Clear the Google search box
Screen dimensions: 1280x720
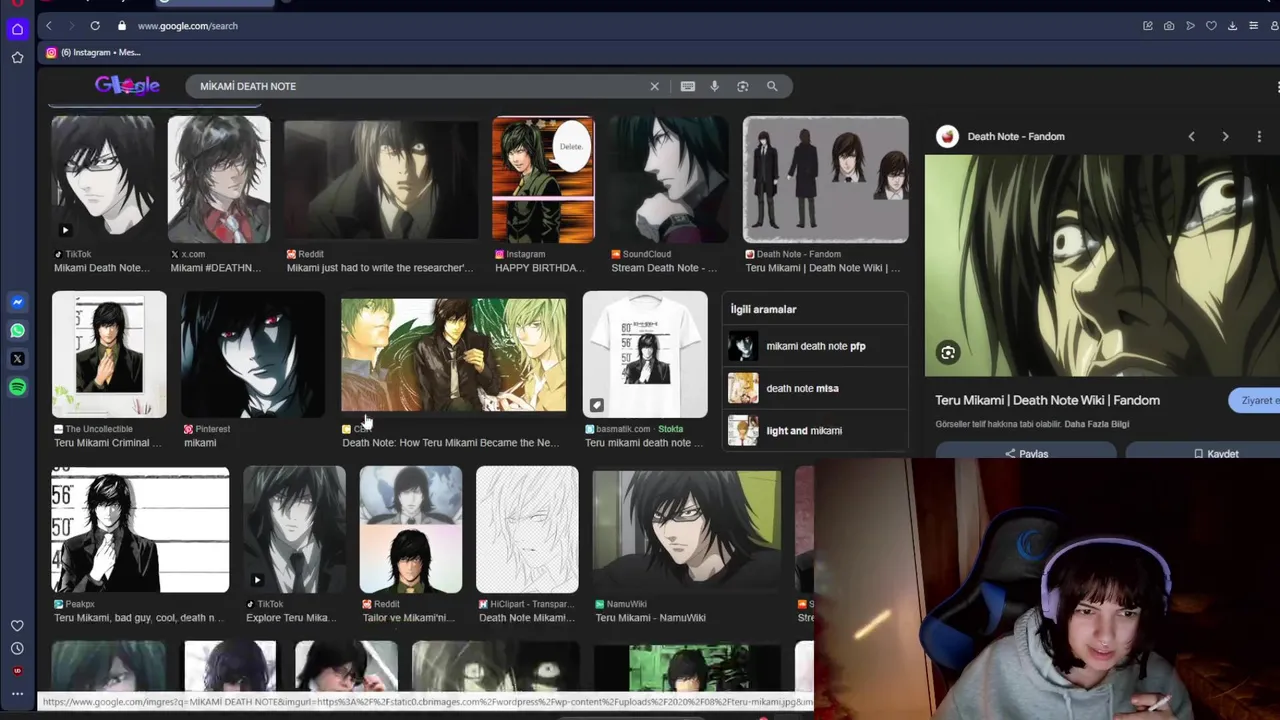[655, 86]
